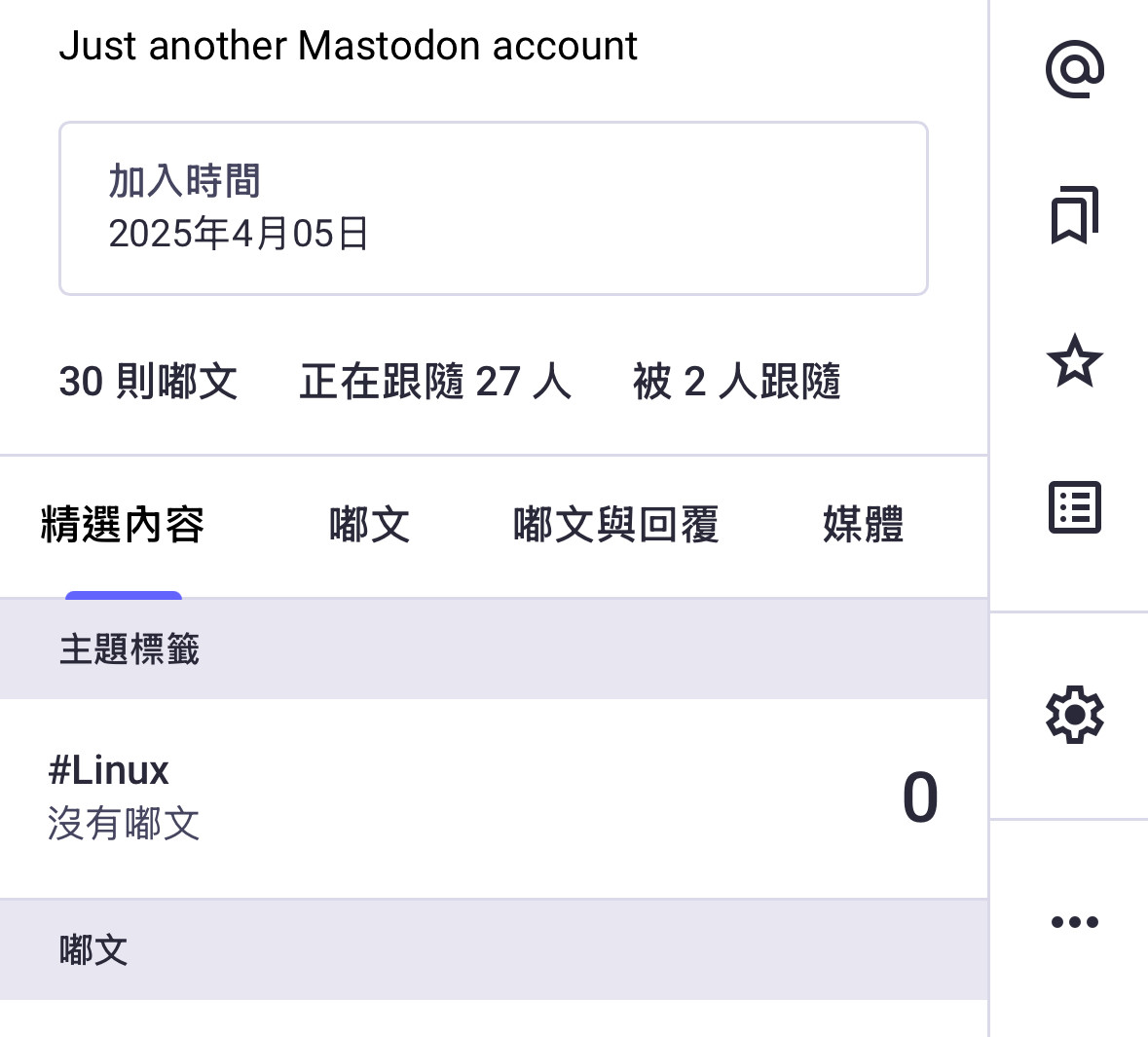Click the 加入時間 field label
This screenshot has height=1037, width=1148.
click(184, 182)
